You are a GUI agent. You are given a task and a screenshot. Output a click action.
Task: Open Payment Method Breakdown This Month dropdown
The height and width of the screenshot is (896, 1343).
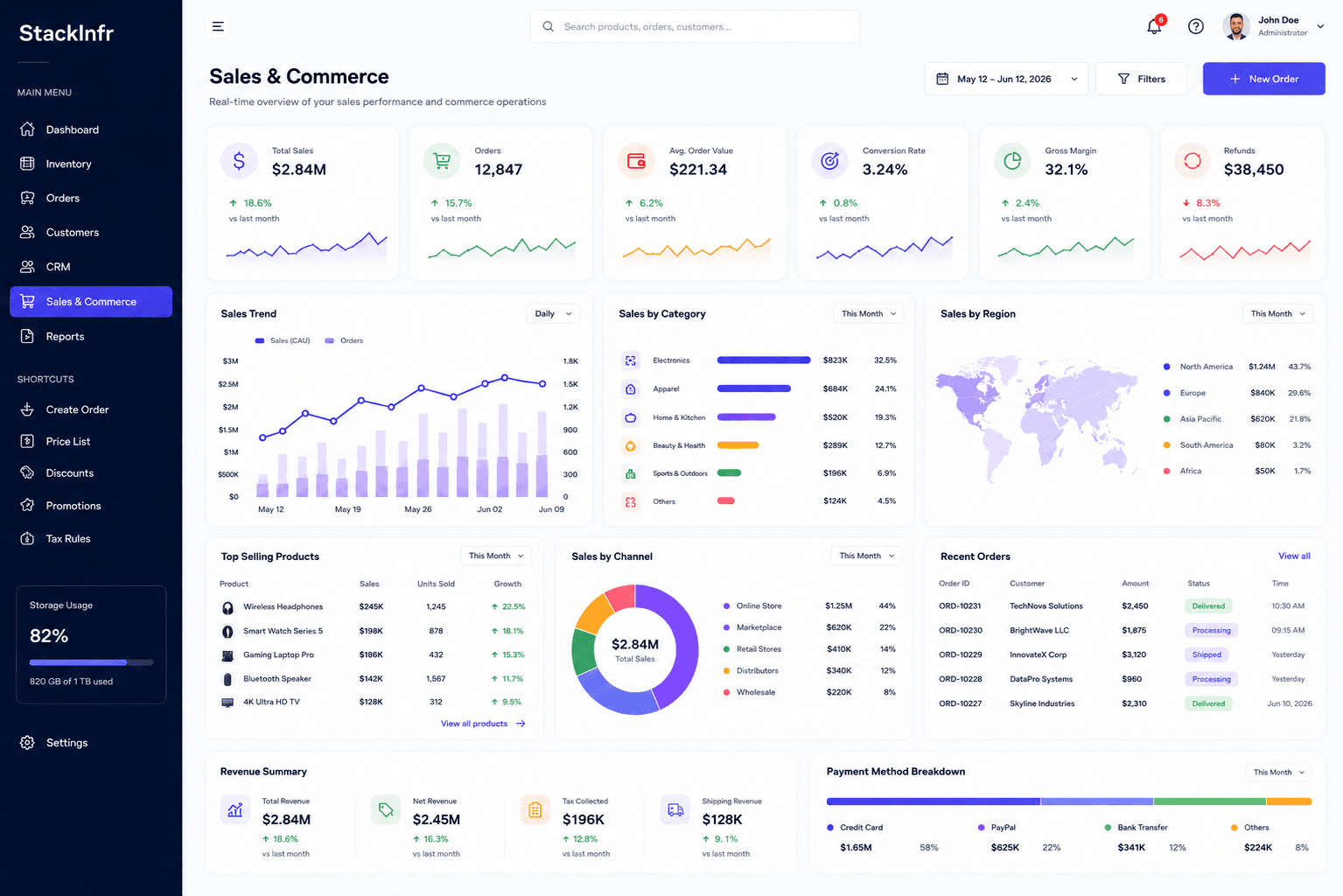pyautogui.click(x=1279, y=772)
